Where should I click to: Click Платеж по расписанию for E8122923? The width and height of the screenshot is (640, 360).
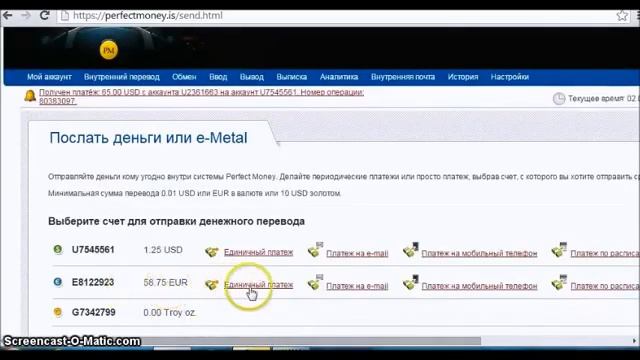[x=605, y=286]
